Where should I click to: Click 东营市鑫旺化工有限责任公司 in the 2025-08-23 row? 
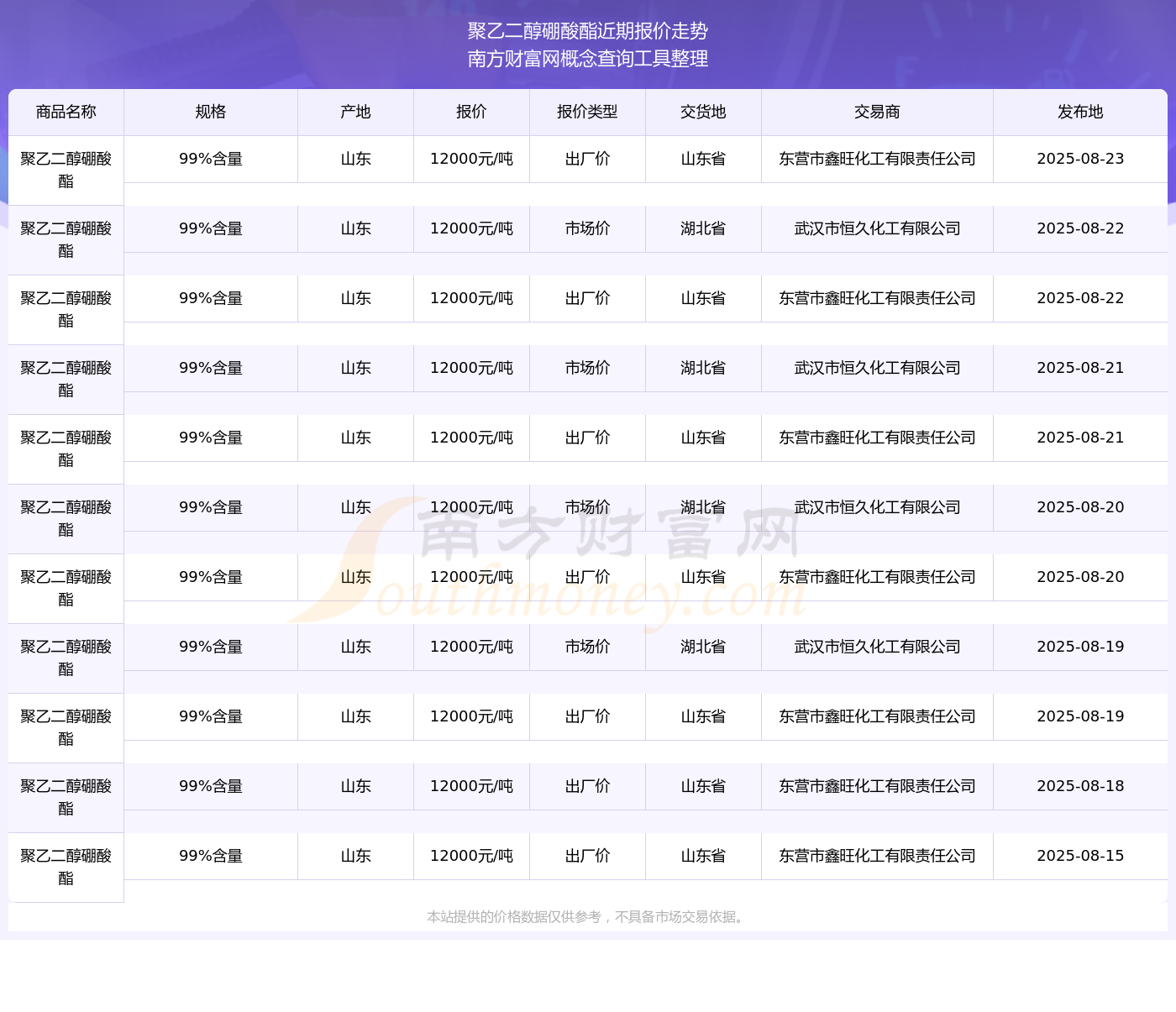[x=877, y=159]
